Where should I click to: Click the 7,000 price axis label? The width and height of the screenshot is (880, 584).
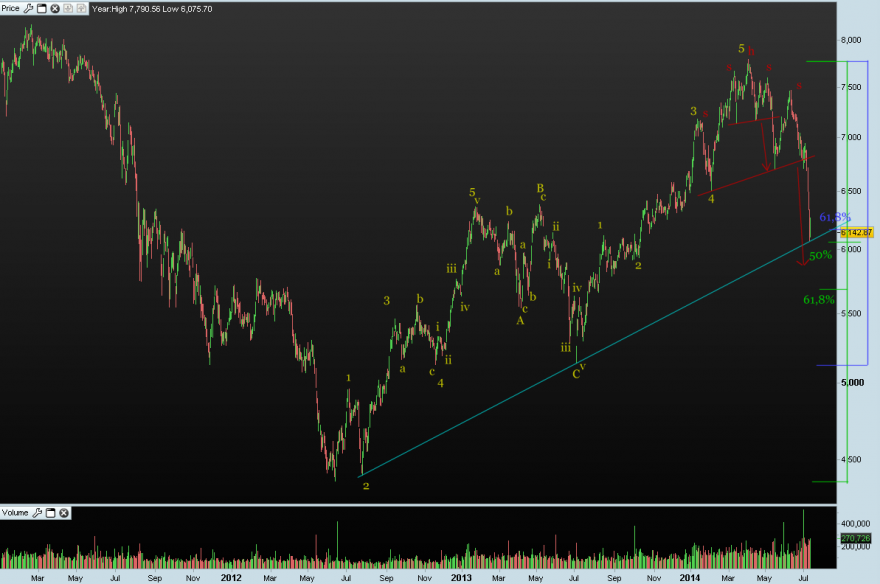[851, 137]
